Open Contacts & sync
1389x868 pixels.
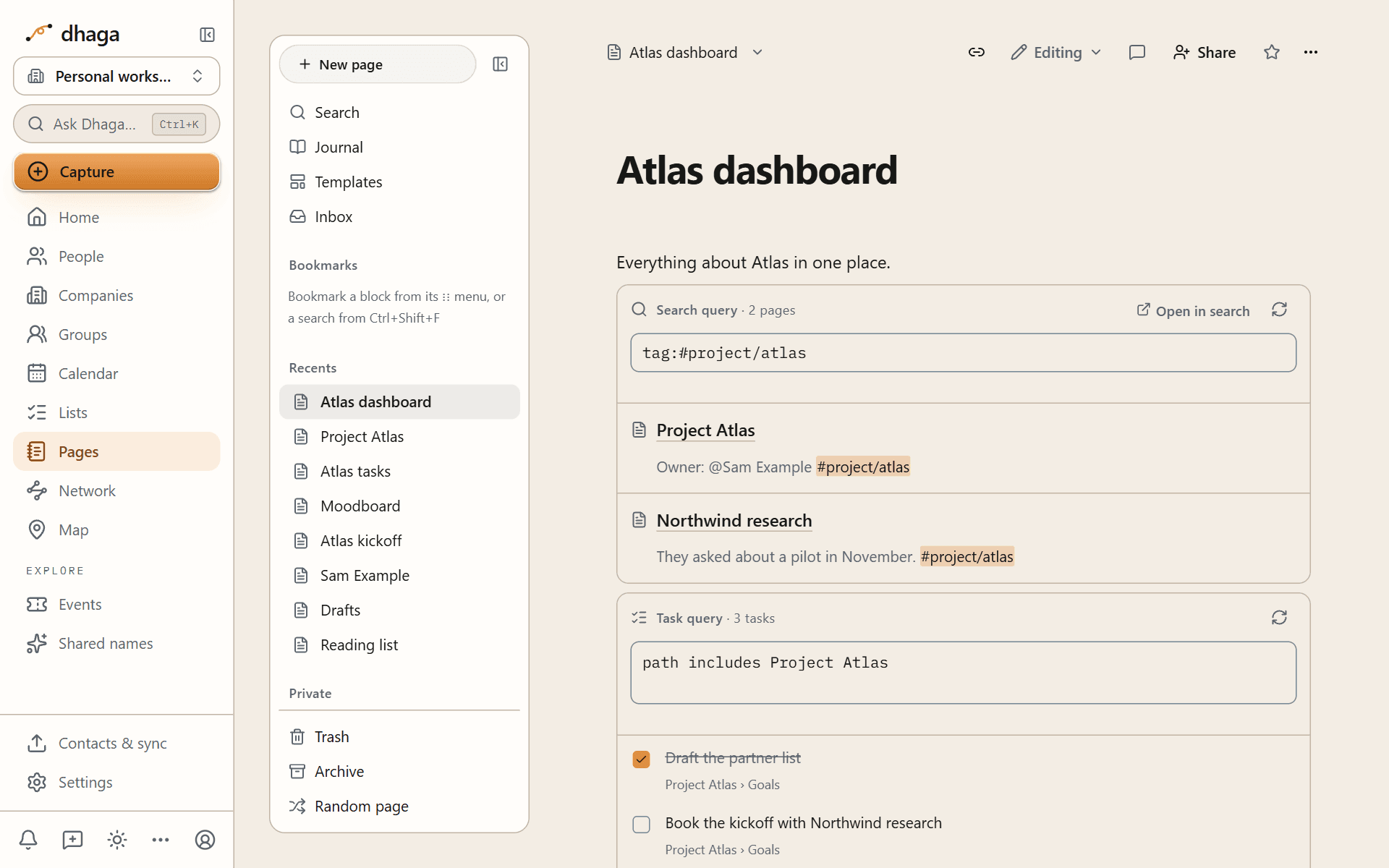[116, 743]
